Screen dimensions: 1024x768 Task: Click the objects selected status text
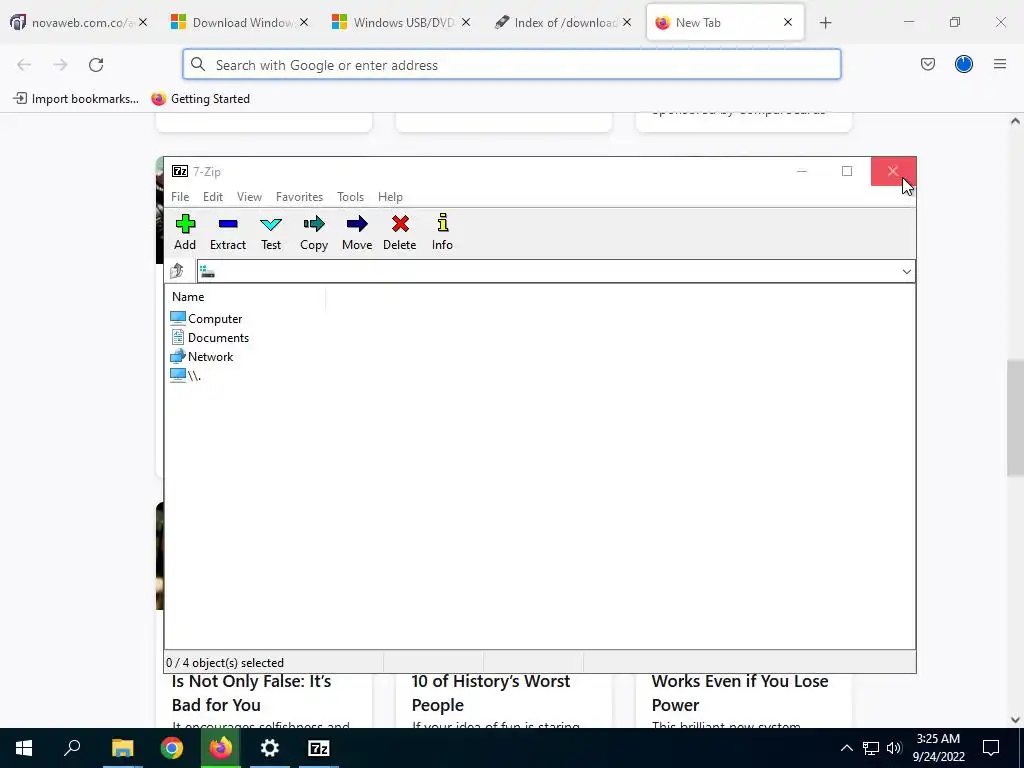tap(225, 662)
